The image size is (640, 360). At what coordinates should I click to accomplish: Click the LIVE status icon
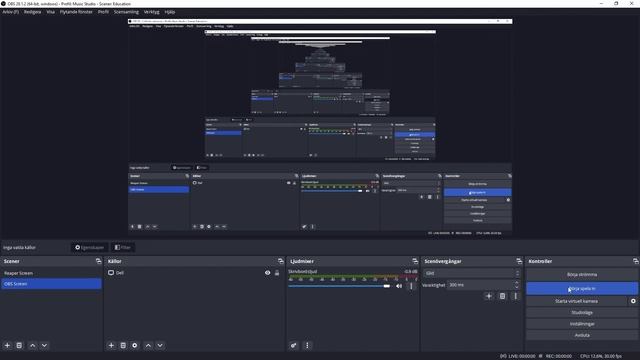pos(503,356)
